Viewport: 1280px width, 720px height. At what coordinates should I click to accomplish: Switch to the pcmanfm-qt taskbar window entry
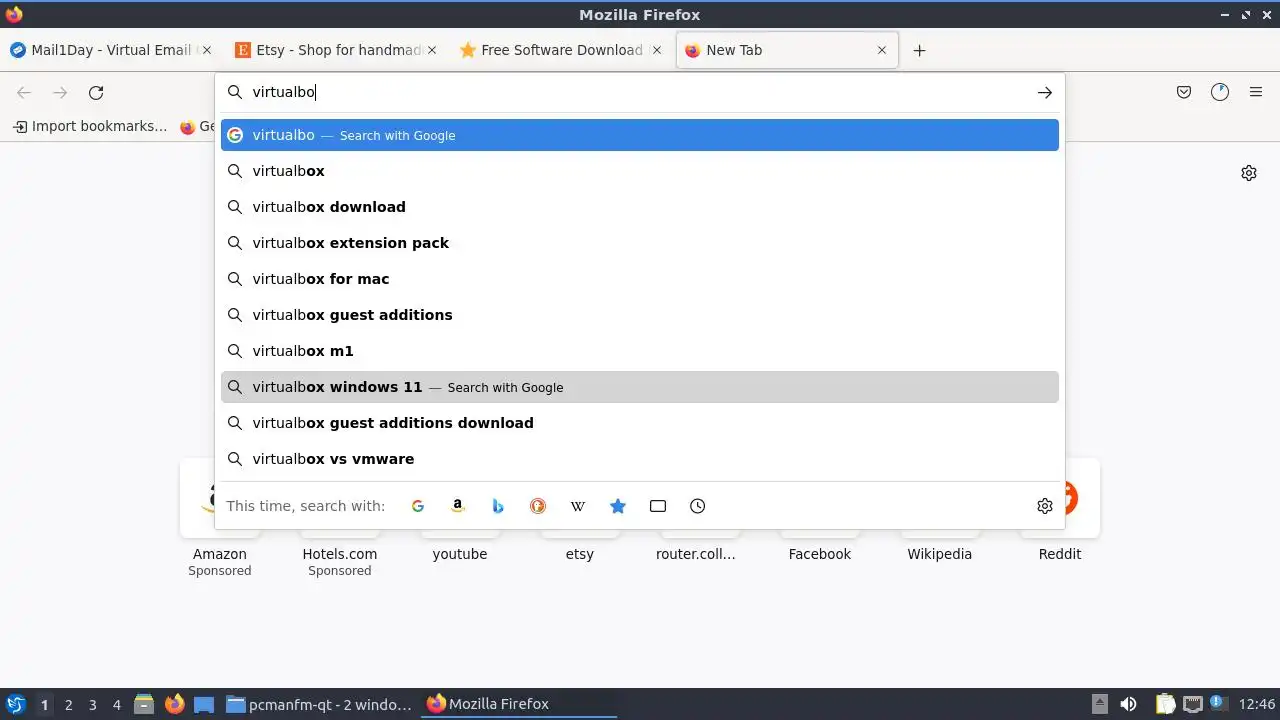point(319,704)
